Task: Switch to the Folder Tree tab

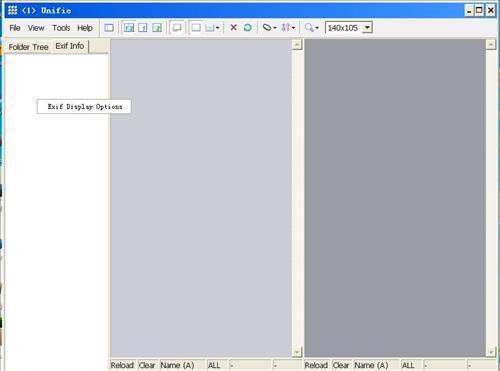Action: pyautogui.click(x=29, y=47)
